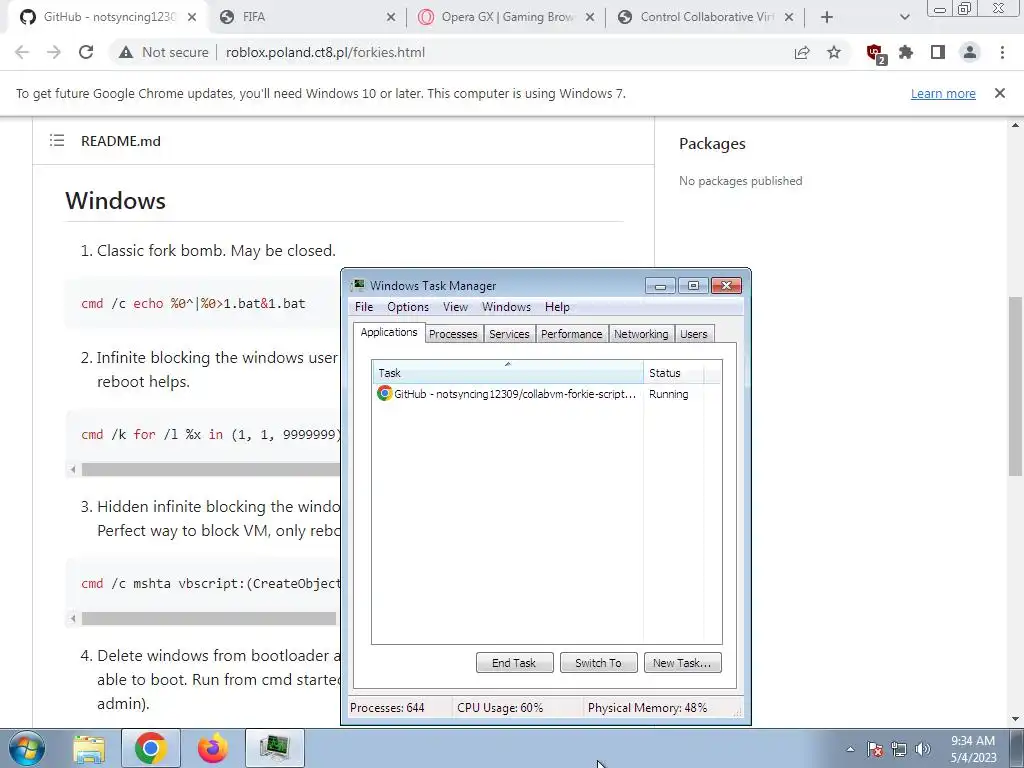Click the End Task button
Viewport: 1024px width, 768px height.
(x=515, y=663)
